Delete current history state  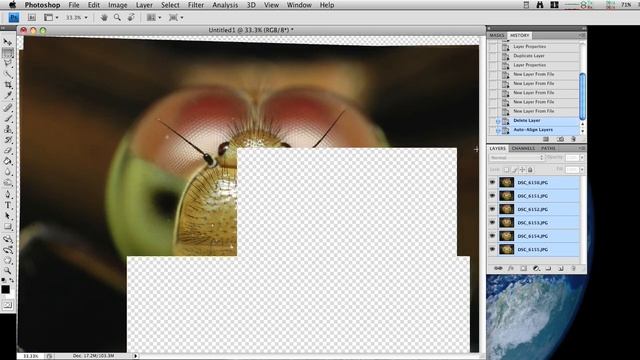[x=573, y=139]
